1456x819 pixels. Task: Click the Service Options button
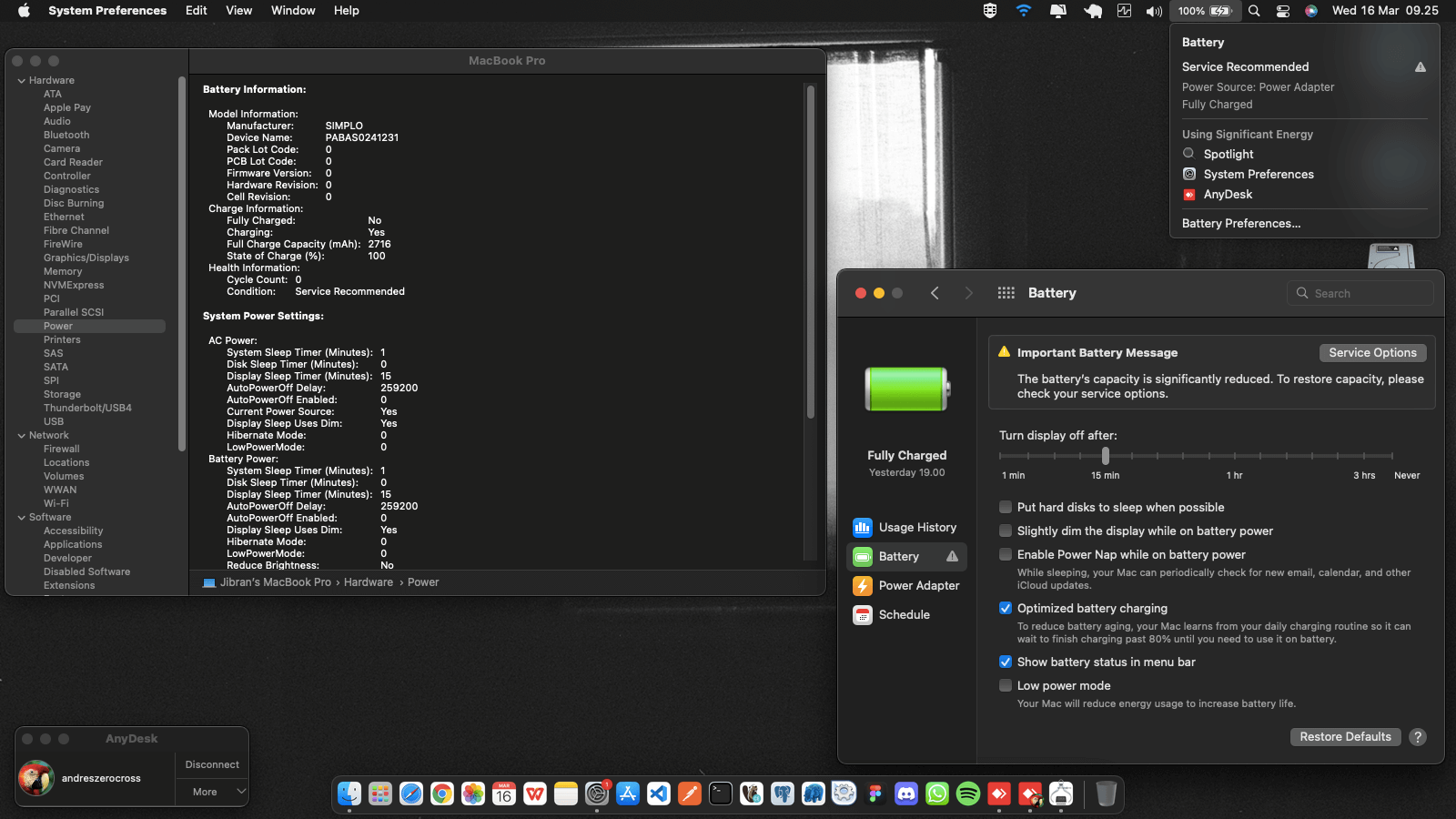pyautogui.click(x=1371, y=353)
